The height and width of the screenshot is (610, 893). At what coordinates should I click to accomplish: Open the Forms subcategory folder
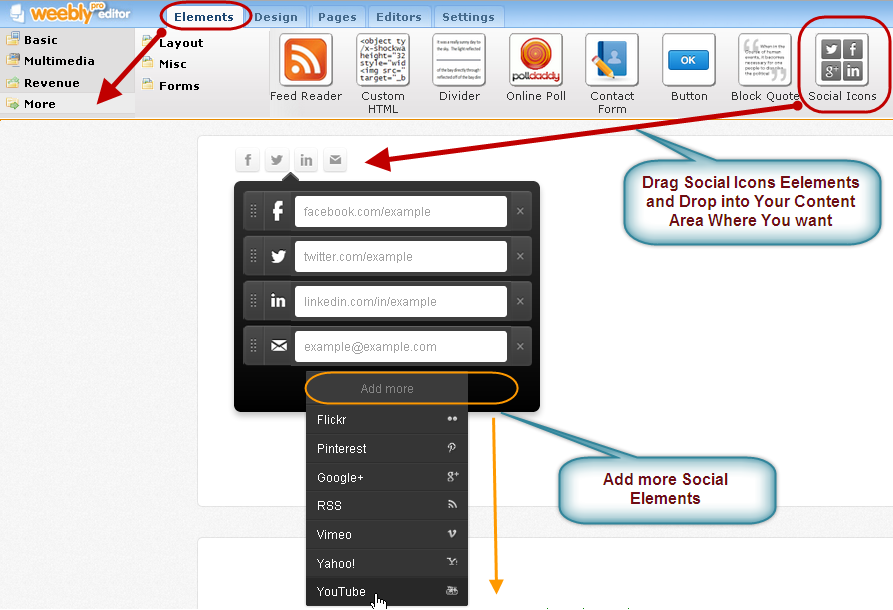pyautogui.click(x=178, y=86)
